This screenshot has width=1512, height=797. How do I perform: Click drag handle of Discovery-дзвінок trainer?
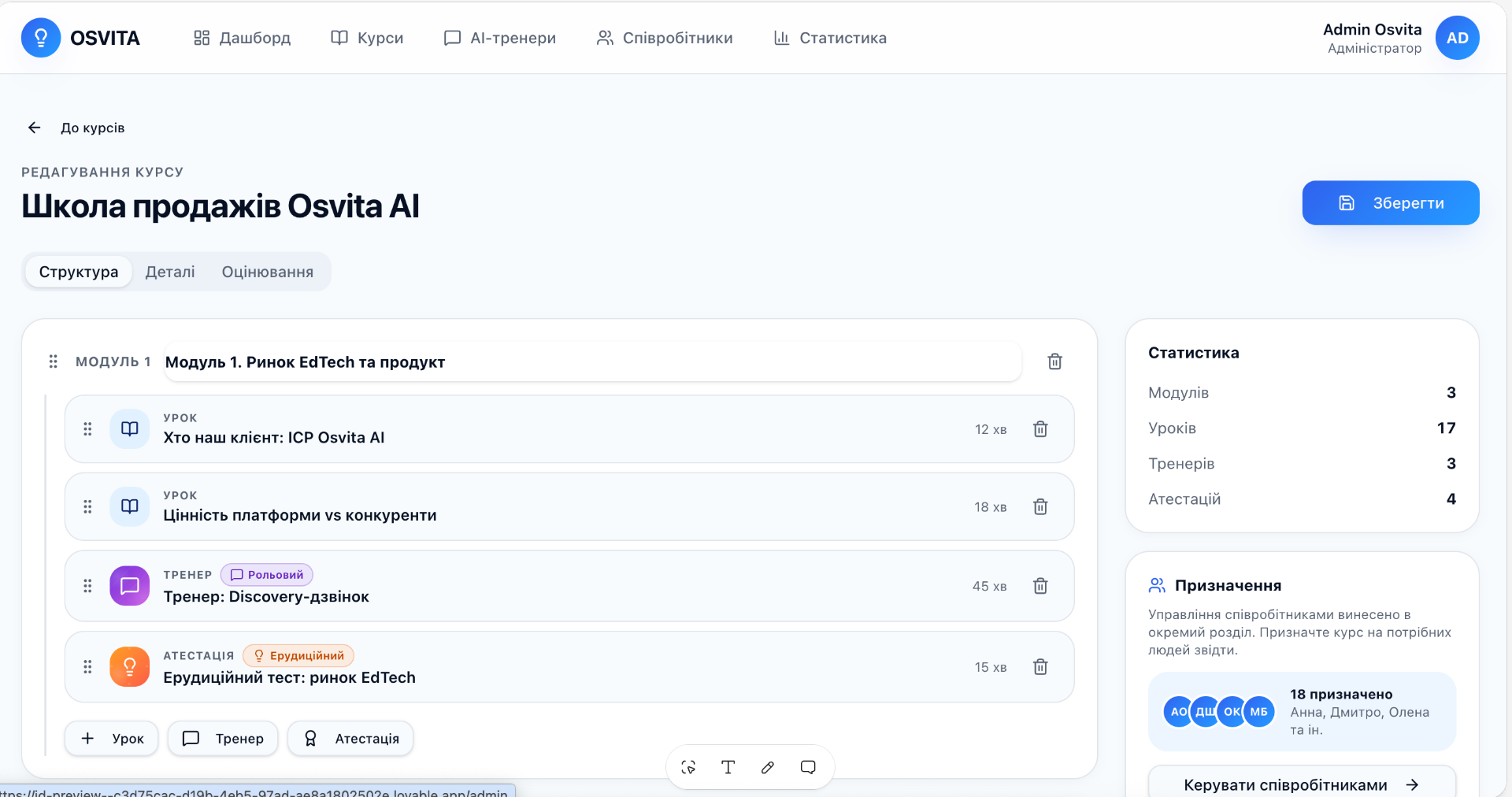pyautogui.click(x=87, y=586)
